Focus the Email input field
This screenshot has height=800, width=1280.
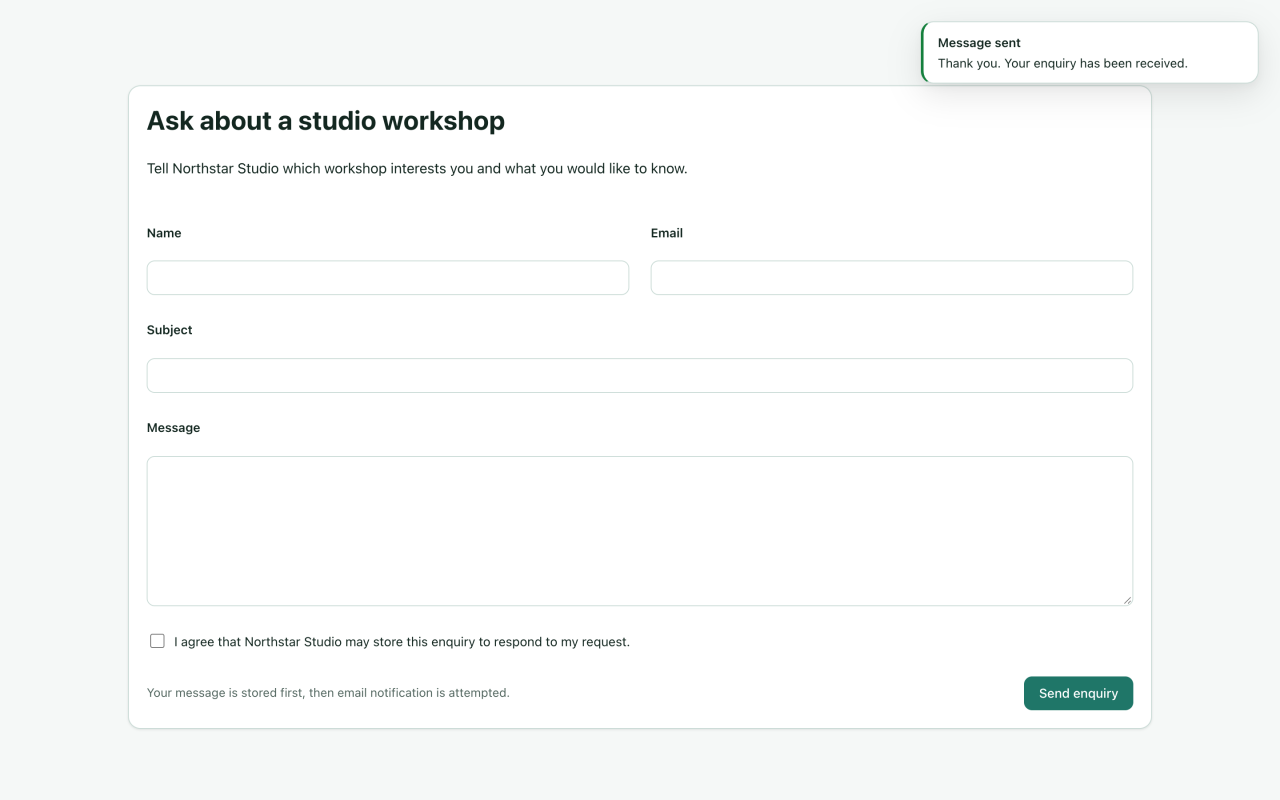tap(892, 278)
